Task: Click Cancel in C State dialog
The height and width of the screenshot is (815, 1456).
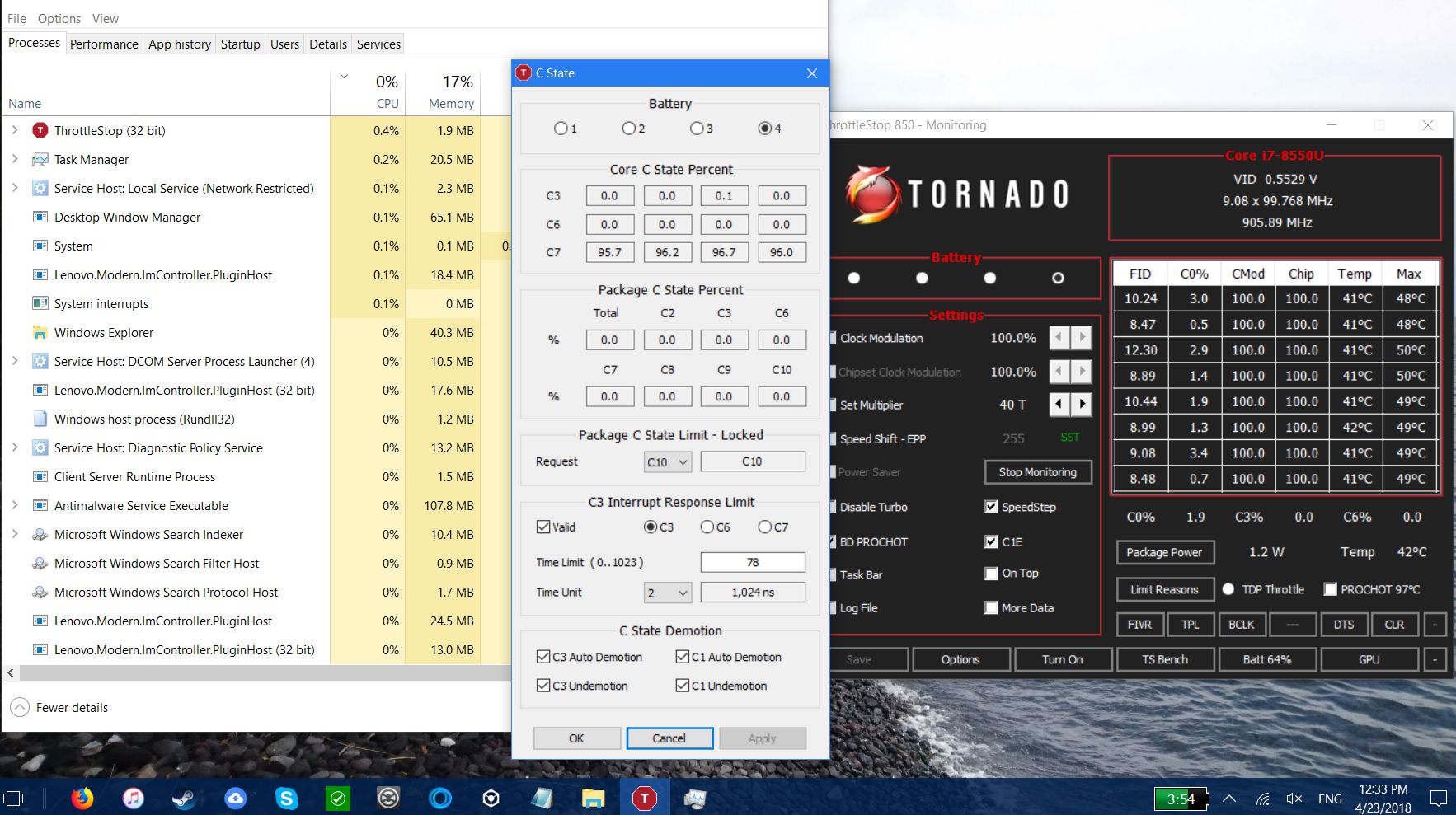Action: click(x=669, y=738)
